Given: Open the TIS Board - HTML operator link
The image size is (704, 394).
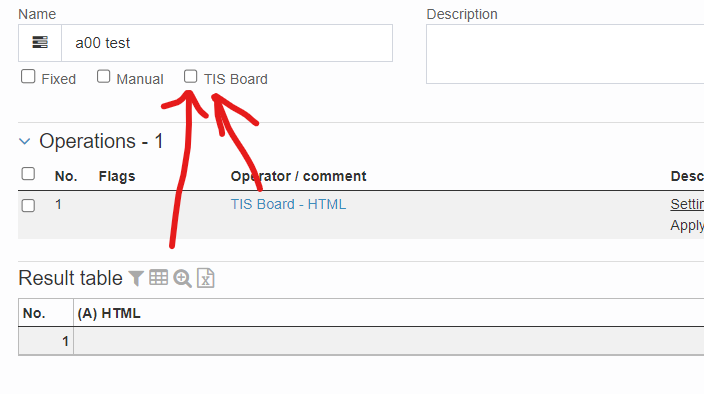Looking at the screenshot, I should click(288, 204).
